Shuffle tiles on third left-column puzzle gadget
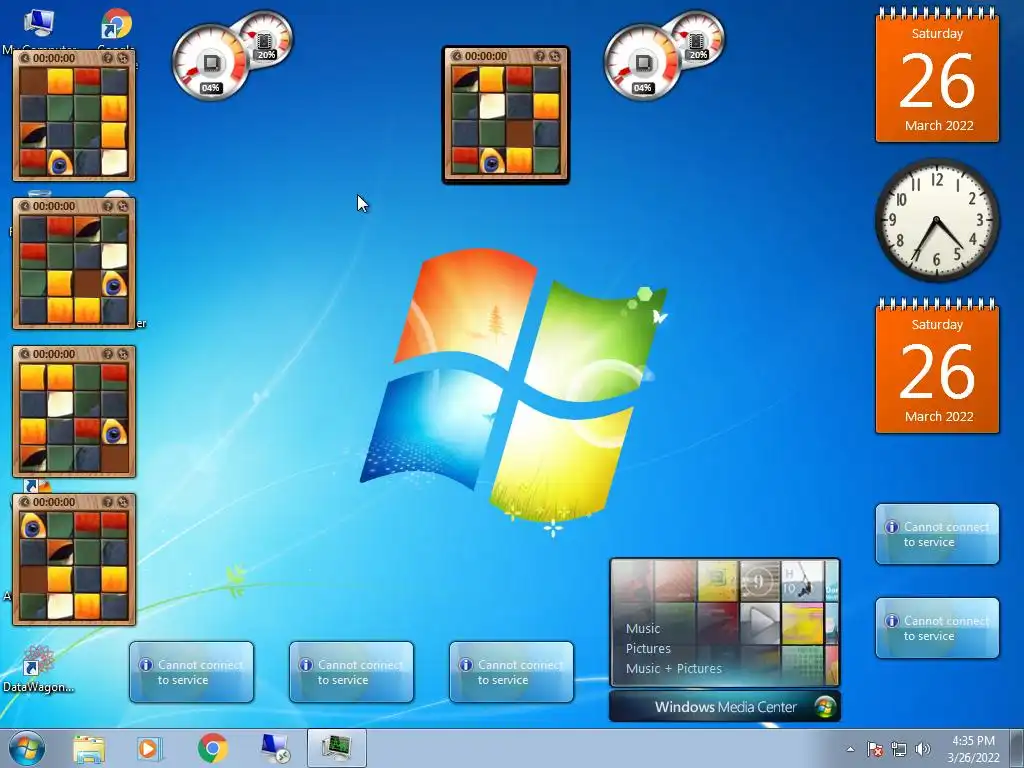Viewport: 1024px width, 768px height. pos(123,354)
